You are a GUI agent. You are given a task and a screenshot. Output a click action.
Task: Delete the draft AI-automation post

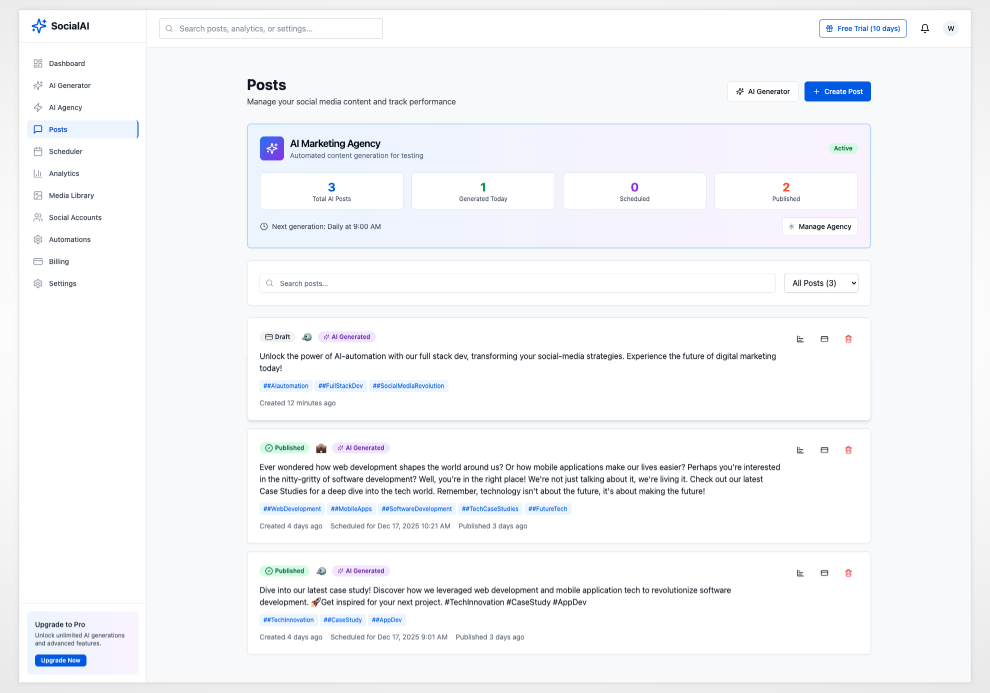coord(848,339)
